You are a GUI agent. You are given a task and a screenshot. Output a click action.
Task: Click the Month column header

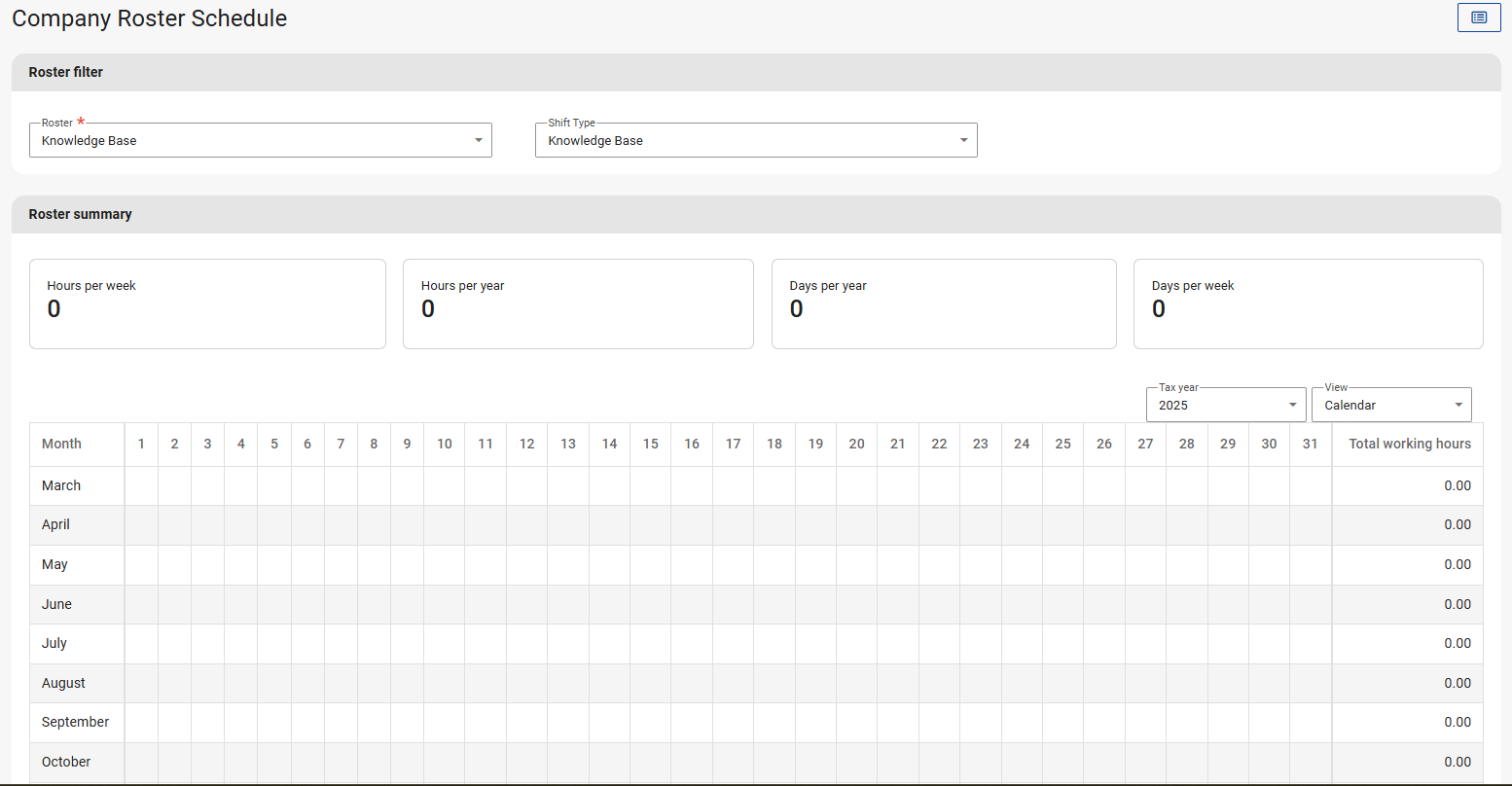[x=62, y=444]
